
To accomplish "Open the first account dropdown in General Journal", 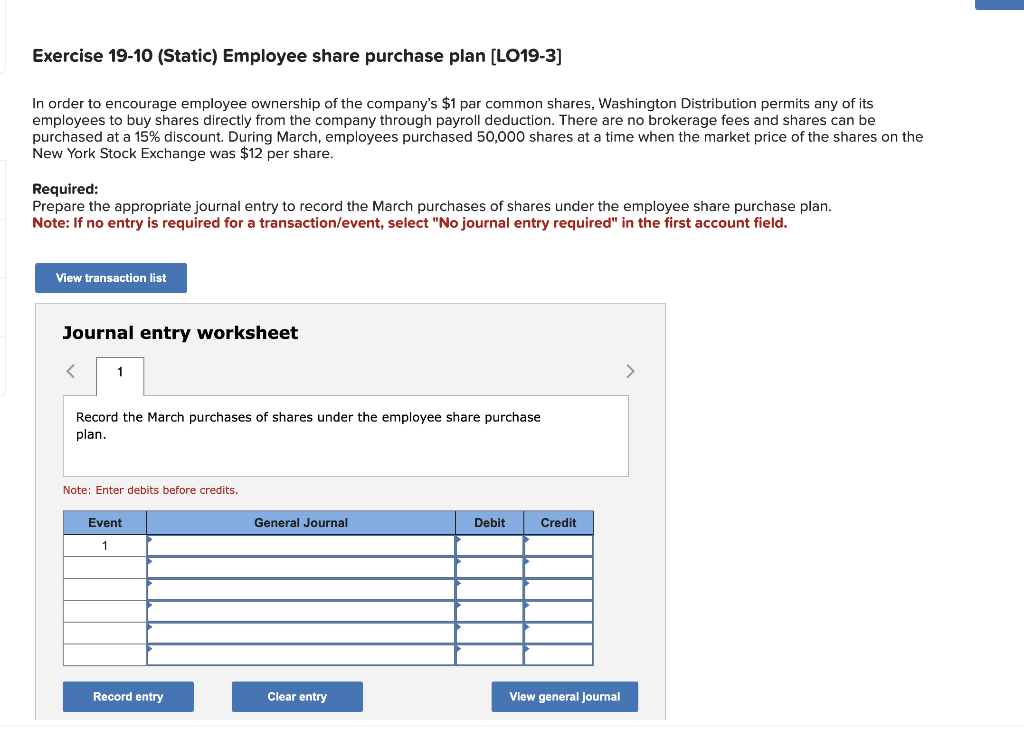I will [x=300, y=544].
